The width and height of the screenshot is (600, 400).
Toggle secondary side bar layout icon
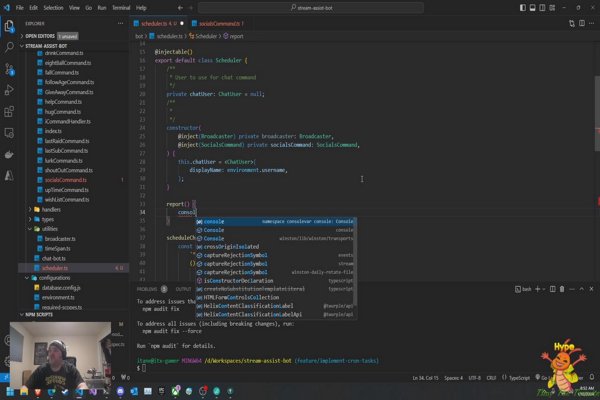pyautogui.click(x=542, y=8)
